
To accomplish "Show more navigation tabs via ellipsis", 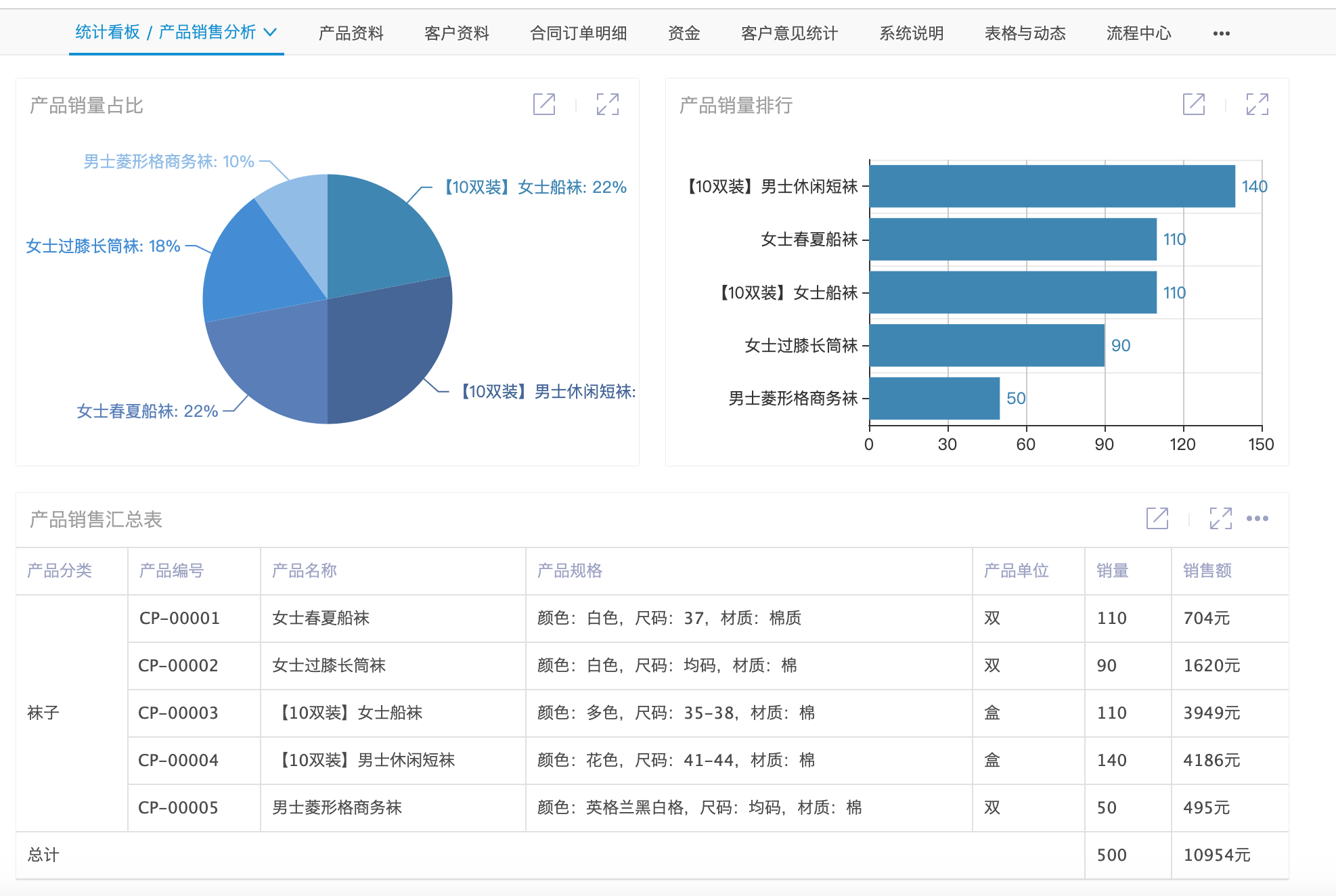I will [1222, 33].
